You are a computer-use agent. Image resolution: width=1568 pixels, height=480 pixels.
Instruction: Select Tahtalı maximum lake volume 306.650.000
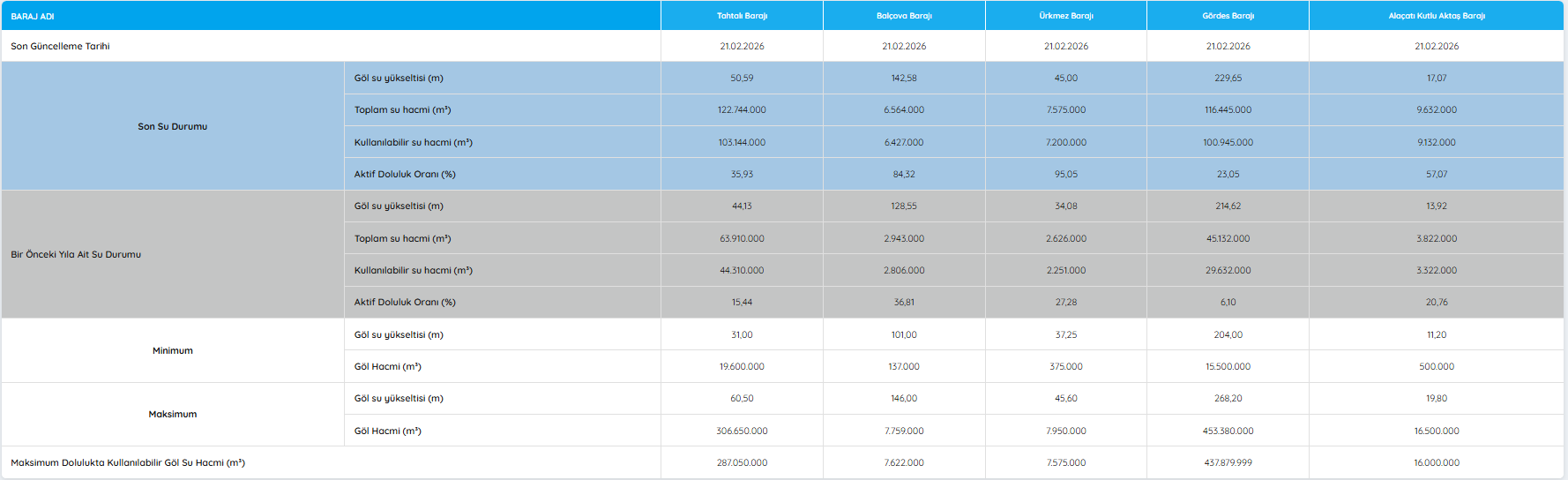pos(742,431)
